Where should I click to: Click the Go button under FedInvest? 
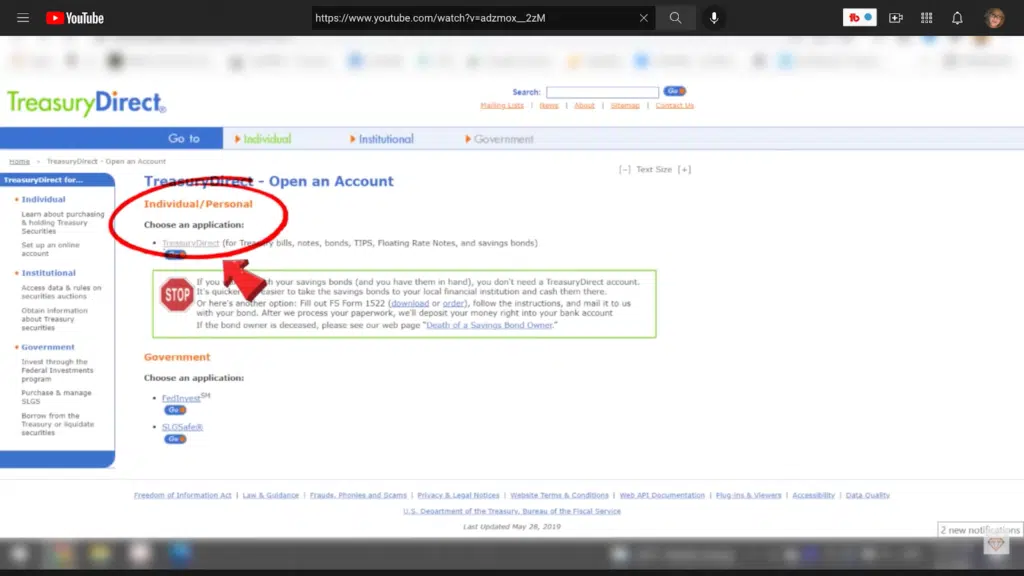tap(175, 410)
